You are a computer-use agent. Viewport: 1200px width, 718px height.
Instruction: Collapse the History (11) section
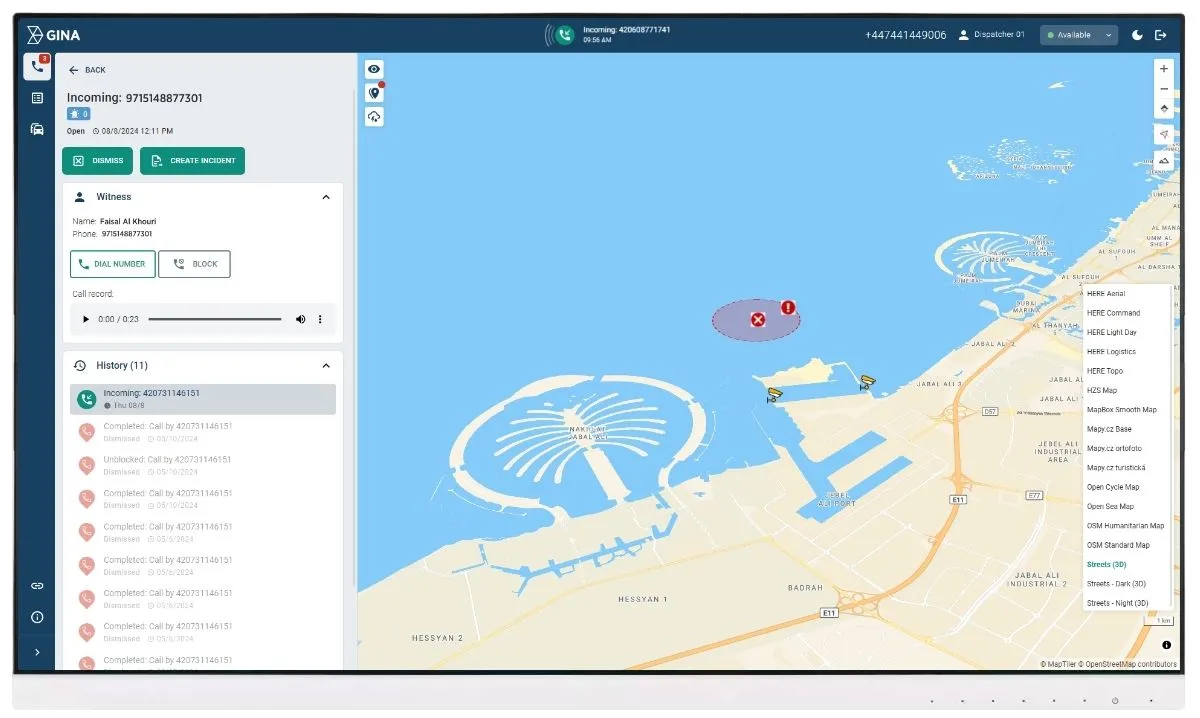pyautogui.click(x=325, y=365)
